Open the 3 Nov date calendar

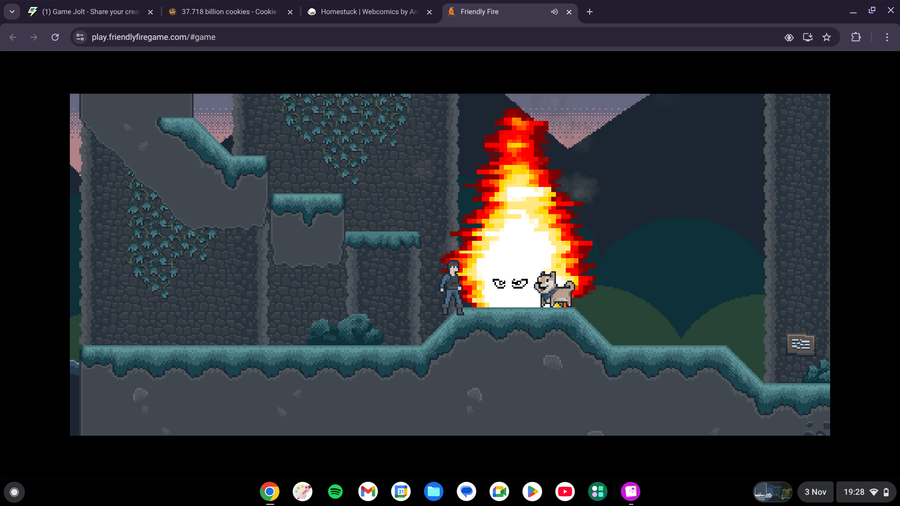(x=815, y=492)
